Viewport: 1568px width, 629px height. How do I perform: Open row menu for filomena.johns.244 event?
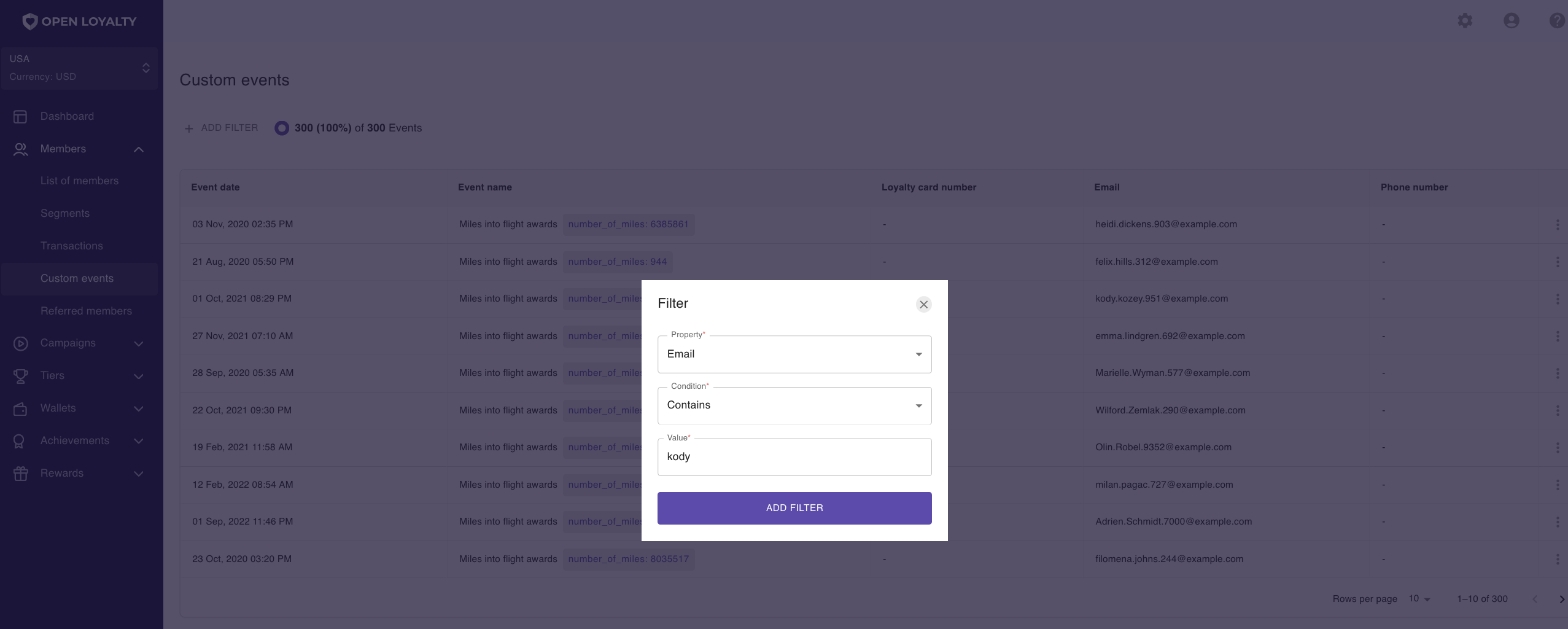click(1558, 560)
